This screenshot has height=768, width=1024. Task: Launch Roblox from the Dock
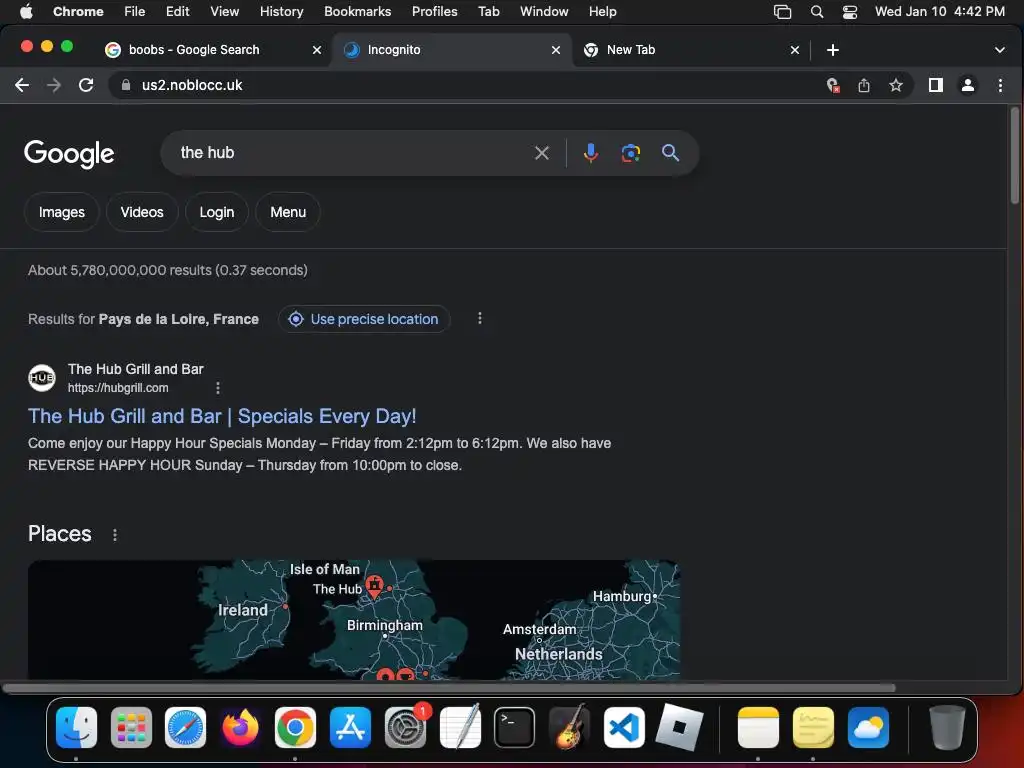[679, 727]
